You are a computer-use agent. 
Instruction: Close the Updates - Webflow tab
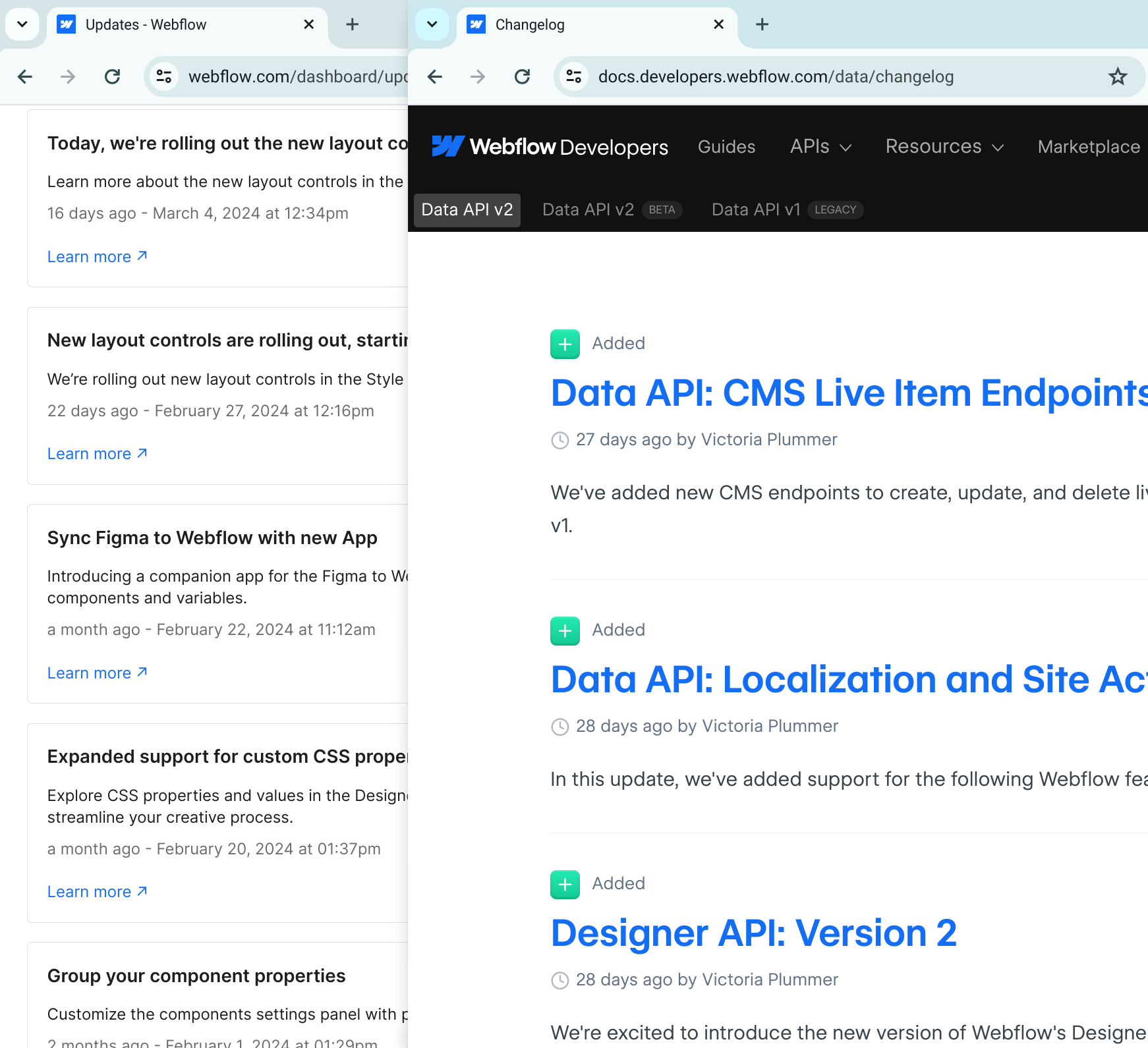click(308, 24)
